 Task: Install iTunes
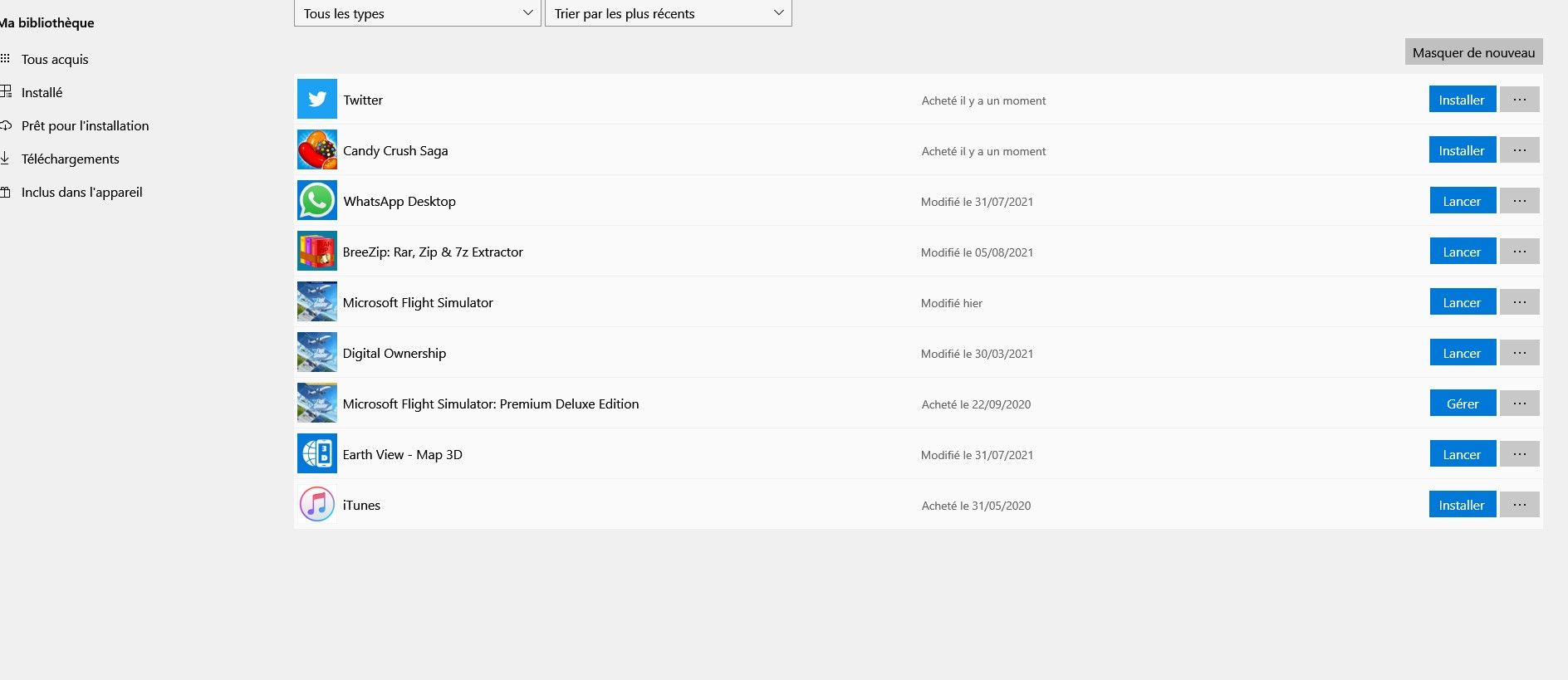coord(1463,505)
